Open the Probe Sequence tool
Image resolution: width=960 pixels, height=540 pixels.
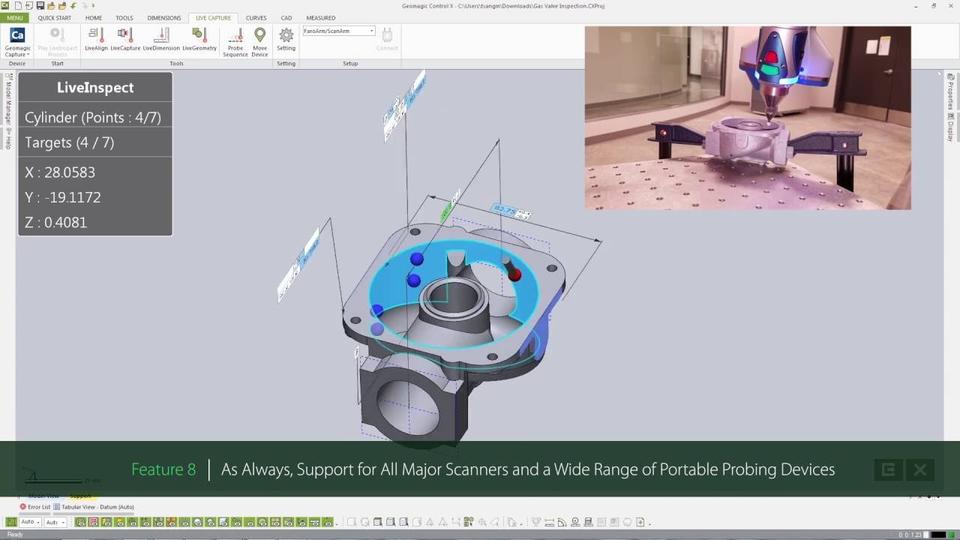235,42
